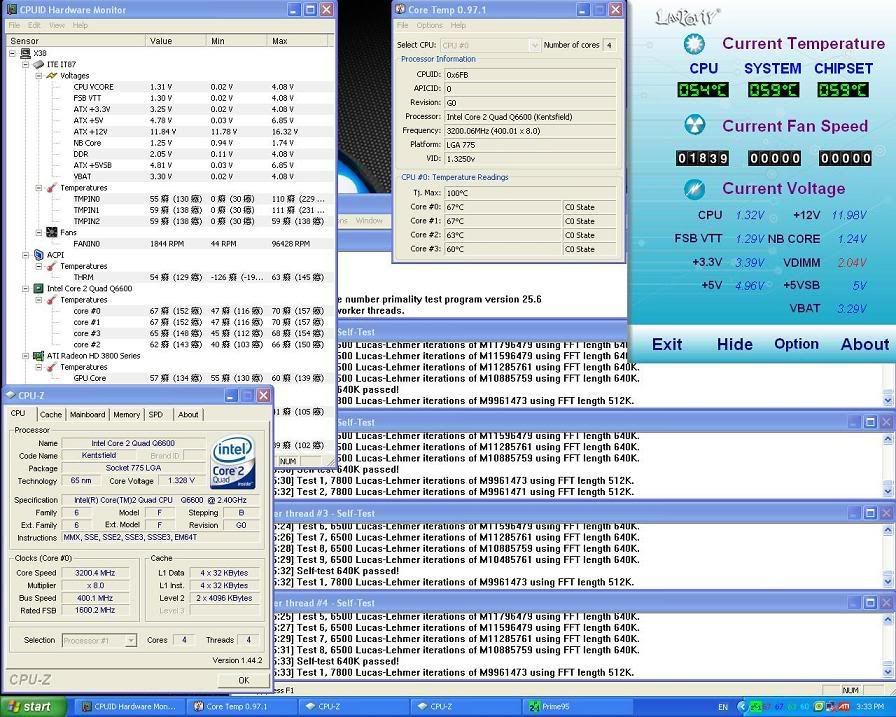This screenshot has height=717, width=896.
Task: Click the EN language indicator on the taskbar
Action: [x=723, y=707]
